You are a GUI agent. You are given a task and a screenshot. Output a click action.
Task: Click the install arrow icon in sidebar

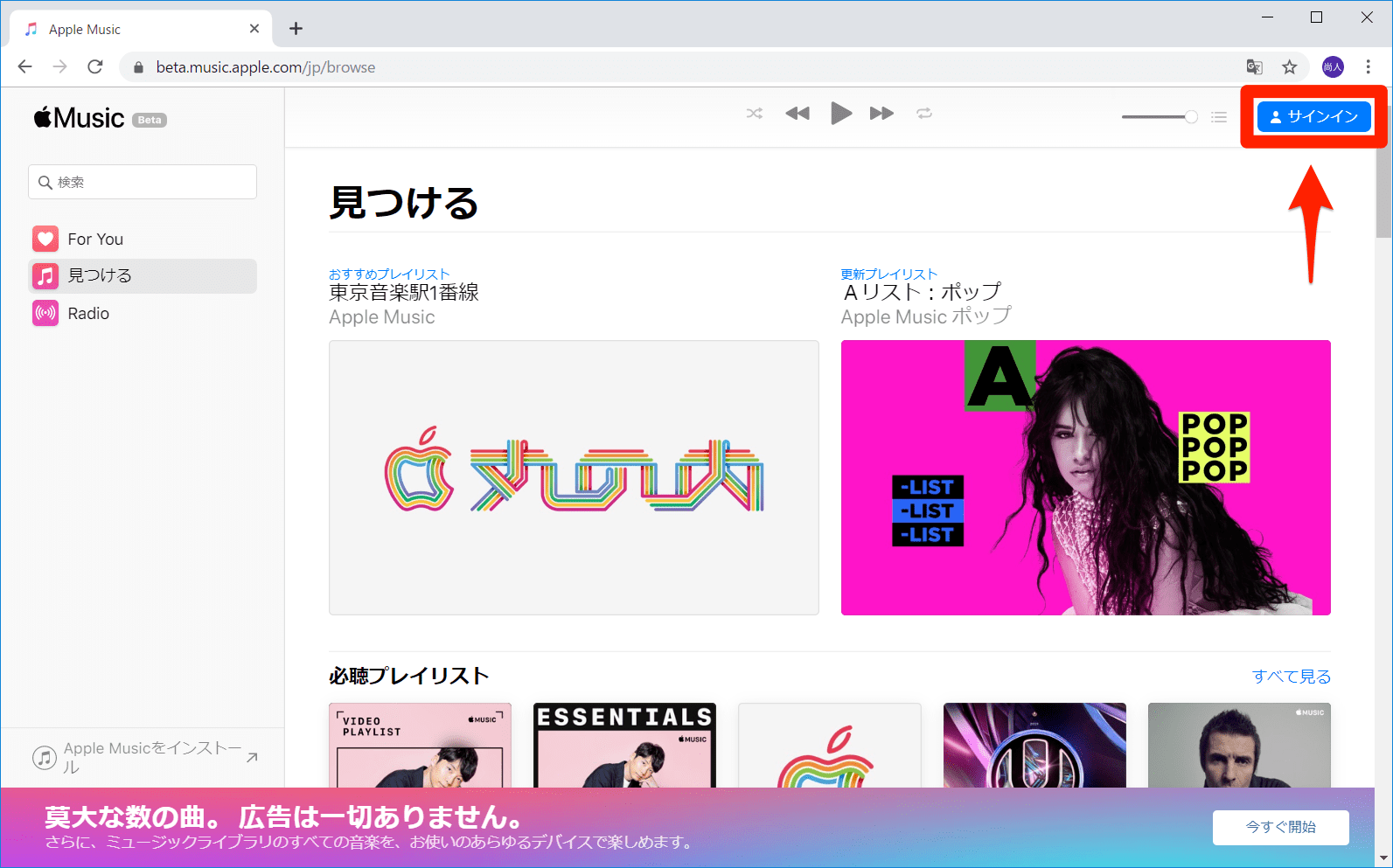coord(252,757)
